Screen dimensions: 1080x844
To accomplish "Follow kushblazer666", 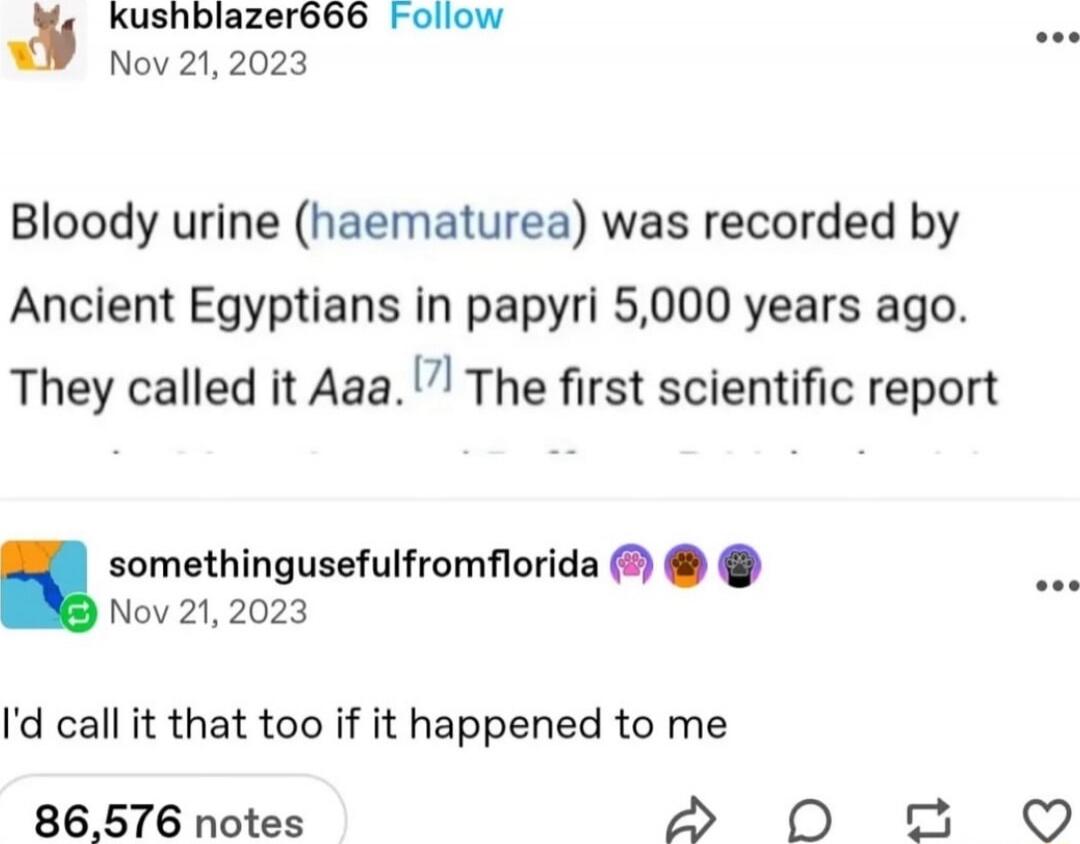I will pyautogui.click(x=444, y=17).
